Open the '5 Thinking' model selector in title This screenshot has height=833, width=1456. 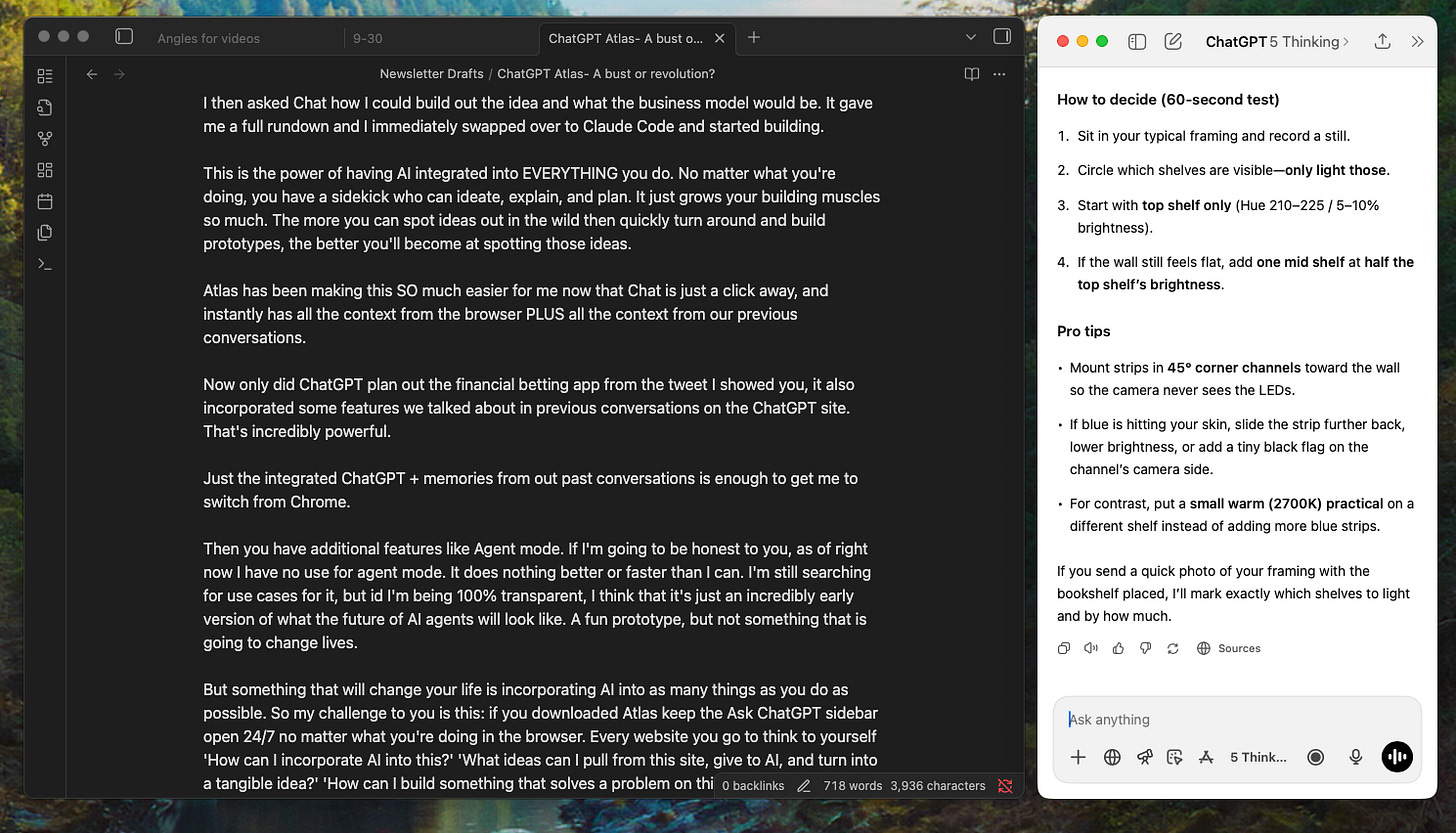pos(1309,42)
